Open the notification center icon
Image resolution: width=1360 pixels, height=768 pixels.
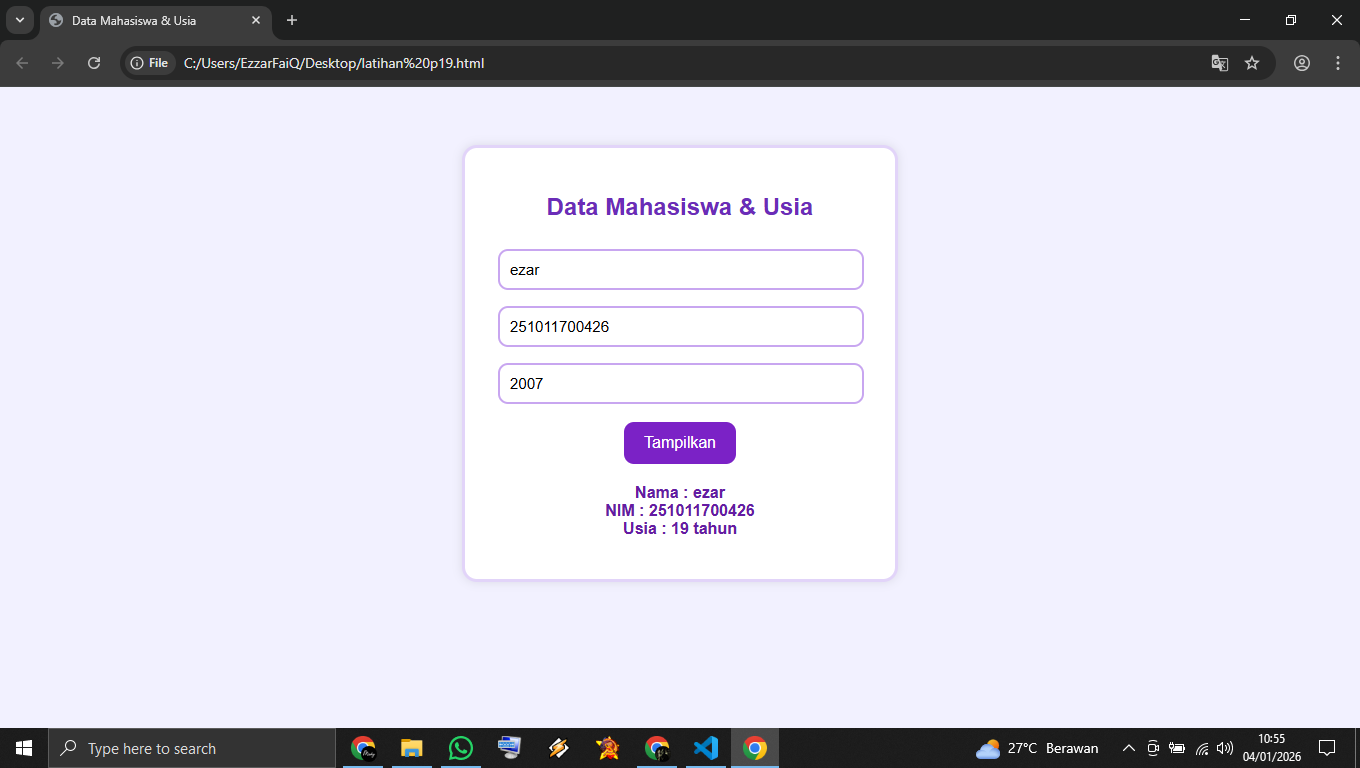click(x=1327, y=748)
